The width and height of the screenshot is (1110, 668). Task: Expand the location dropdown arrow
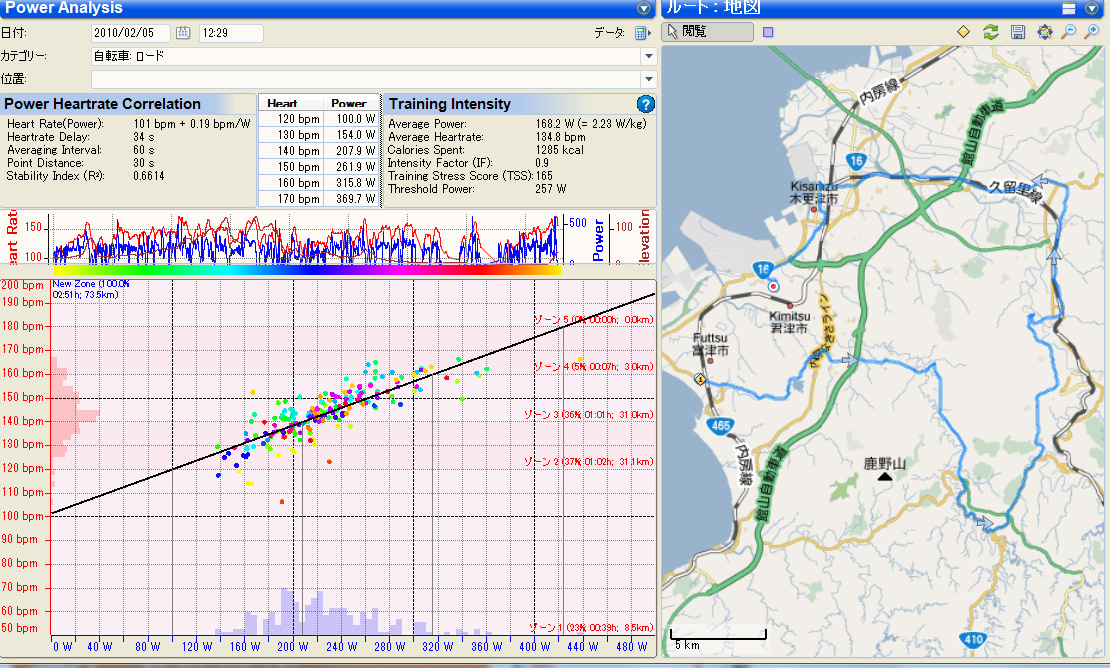pyautogui.click(x=648, y=78)
